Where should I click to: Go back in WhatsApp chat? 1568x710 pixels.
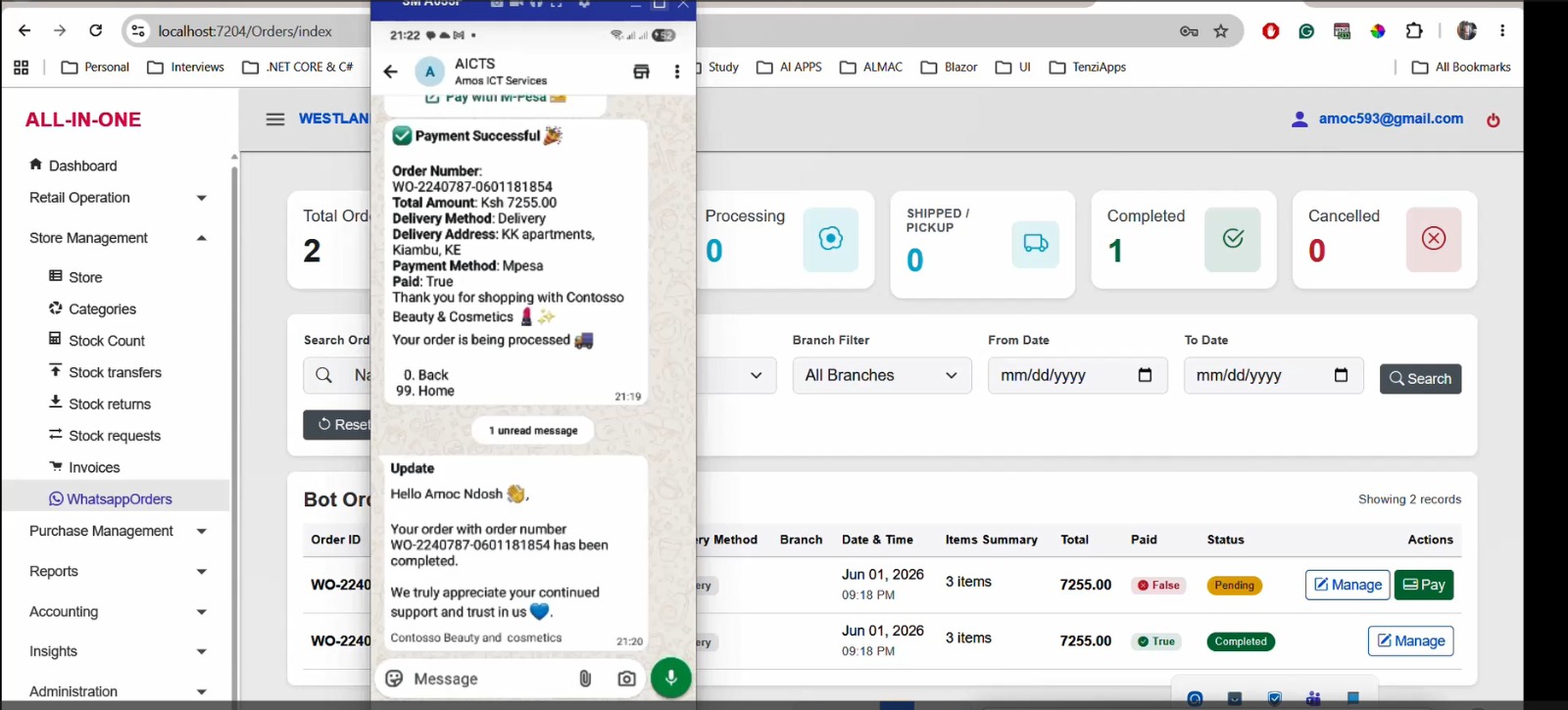pyautogui.click(x=390, y=71)
